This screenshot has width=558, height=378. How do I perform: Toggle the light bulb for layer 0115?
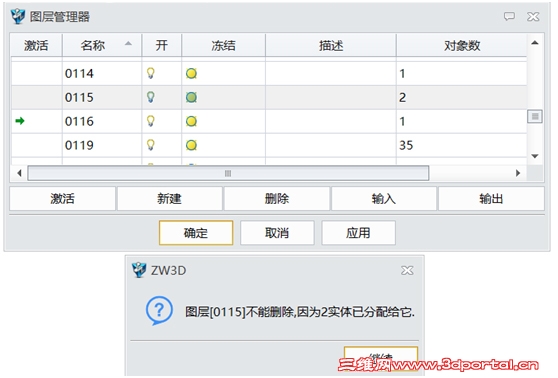[151, 97]
